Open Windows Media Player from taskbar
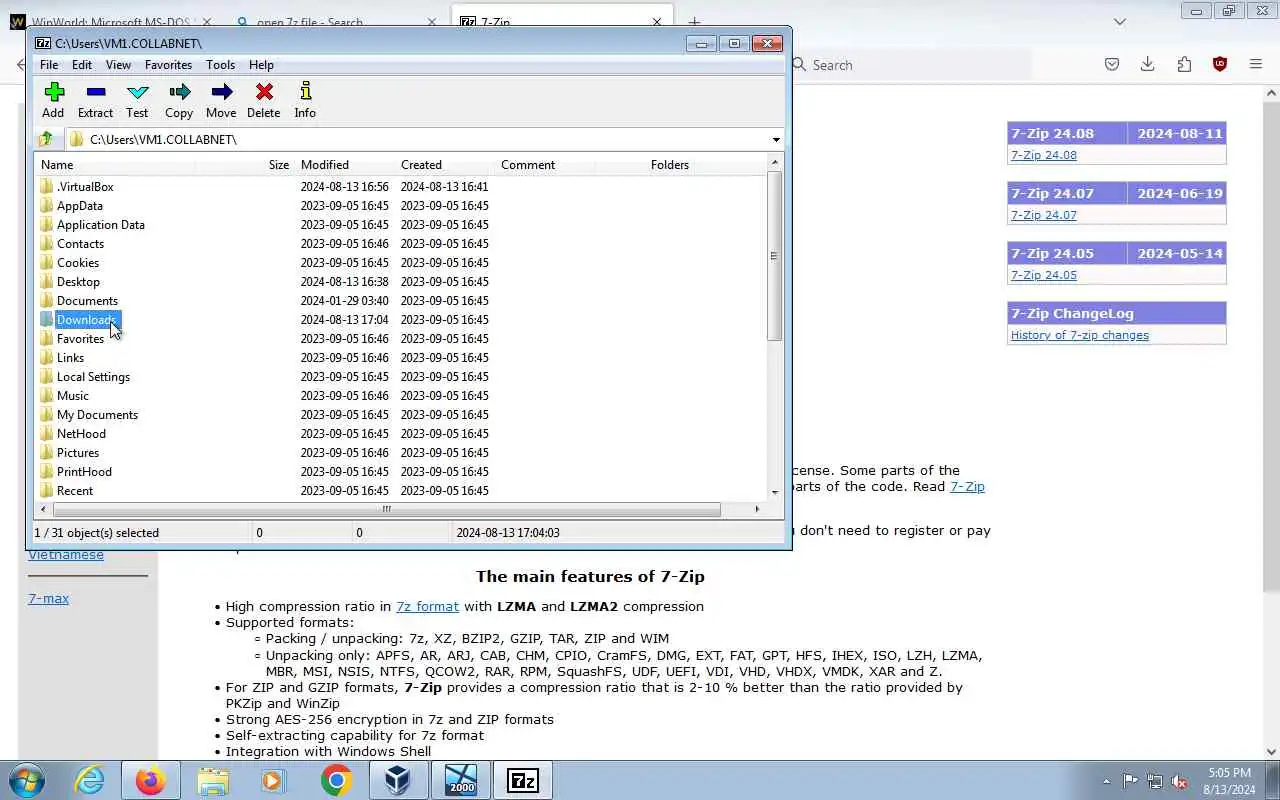This screenshot has width=1280, height=800. [274, 780]
